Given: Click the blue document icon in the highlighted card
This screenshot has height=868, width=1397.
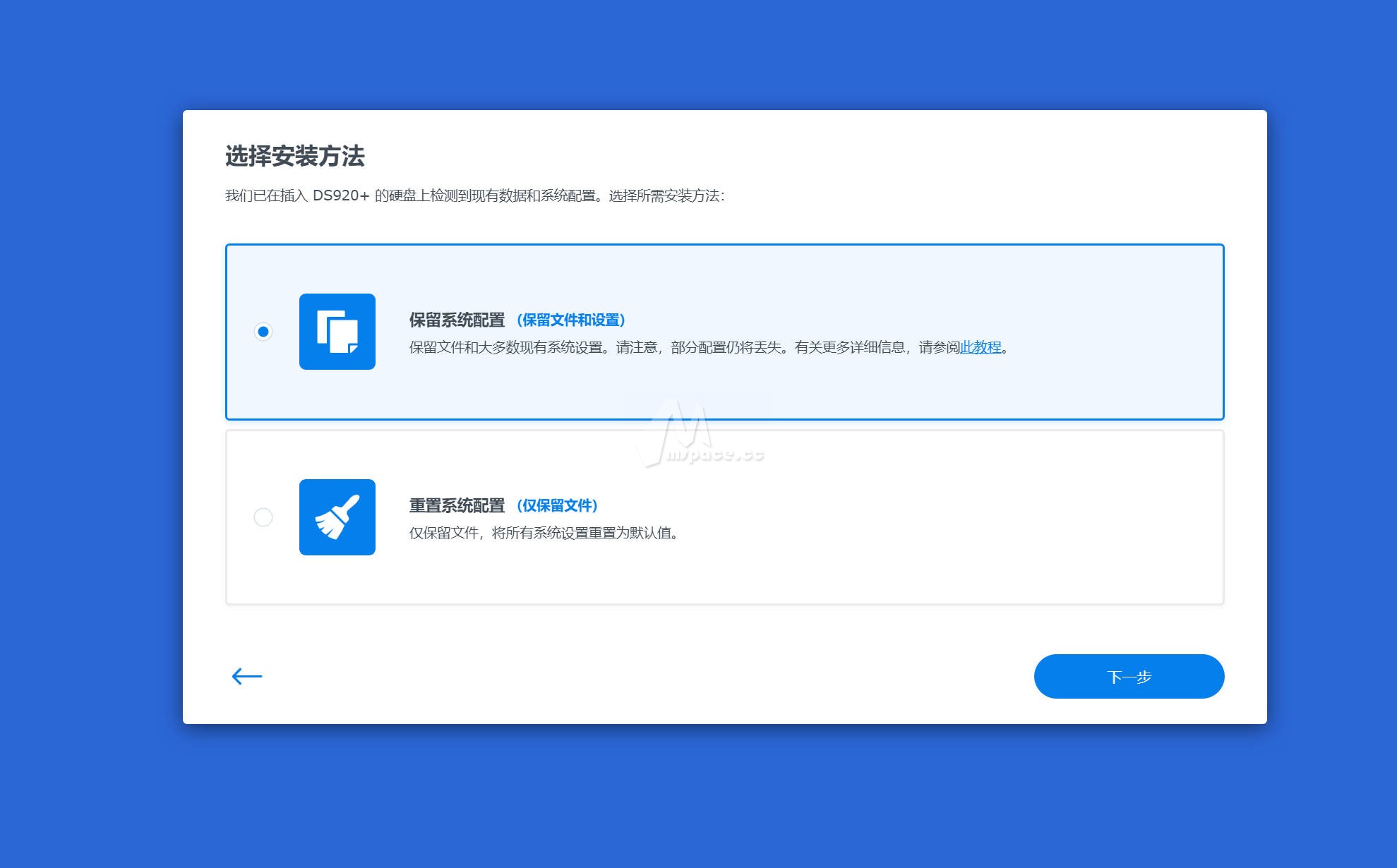Looking at the screenshot, I should click(x=337, y=332).
